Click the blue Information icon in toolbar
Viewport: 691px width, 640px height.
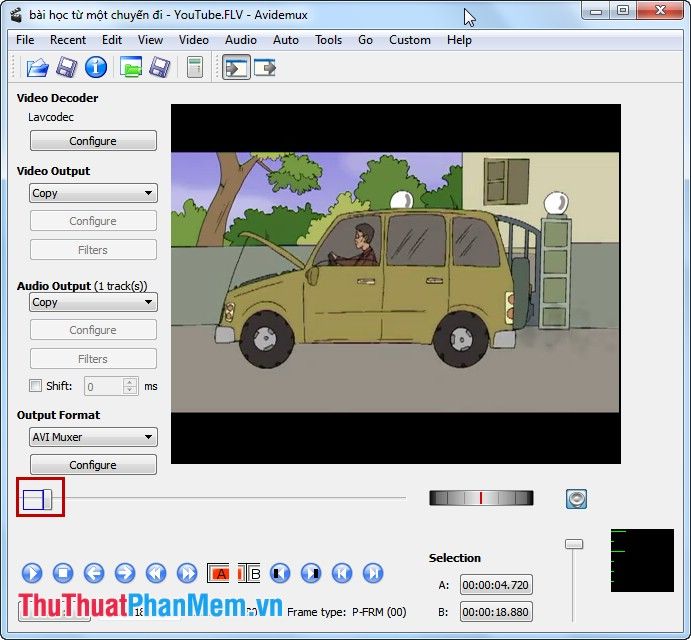click(96, 67)
